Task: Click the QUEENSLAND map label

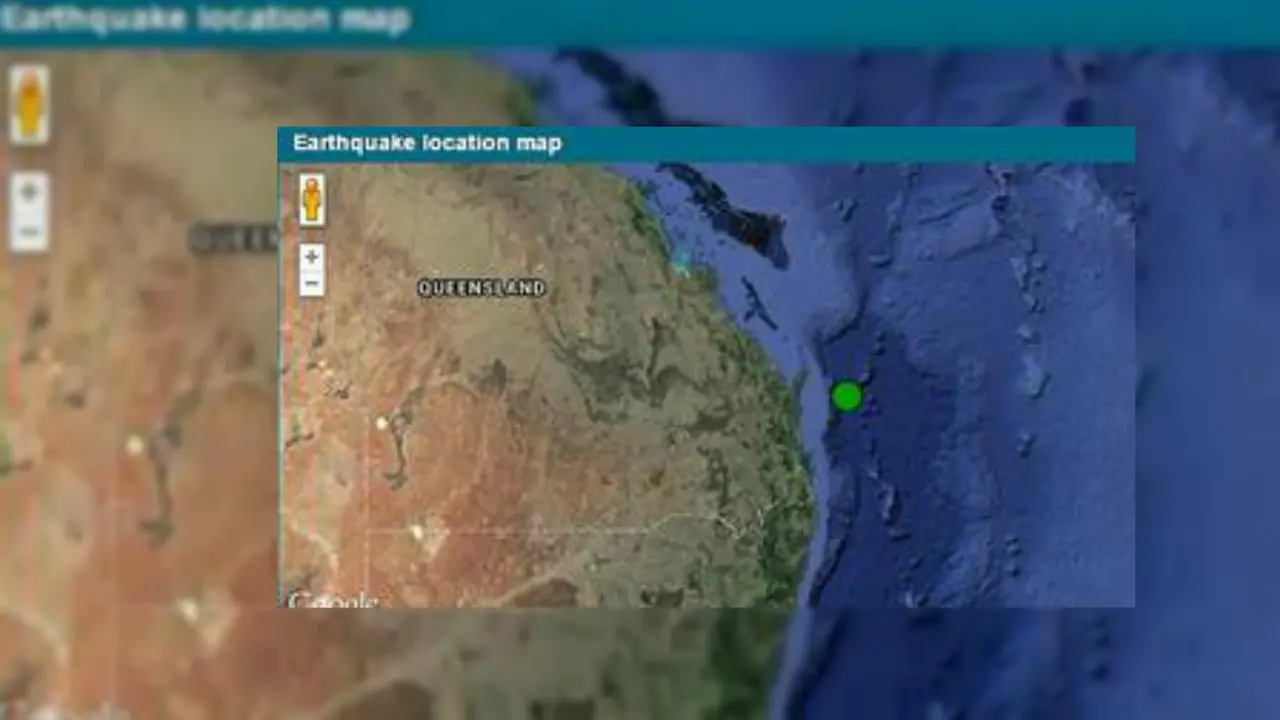Action: 482,288
